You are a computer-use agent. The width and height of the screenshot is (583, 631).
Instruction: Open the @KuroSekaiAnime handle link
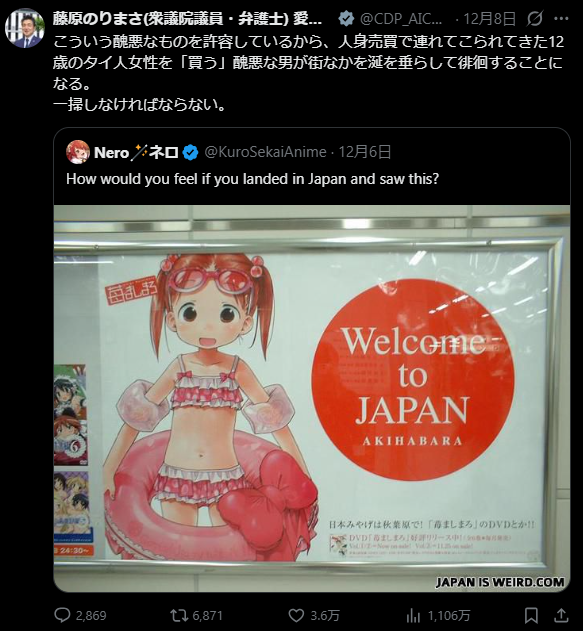266,152
